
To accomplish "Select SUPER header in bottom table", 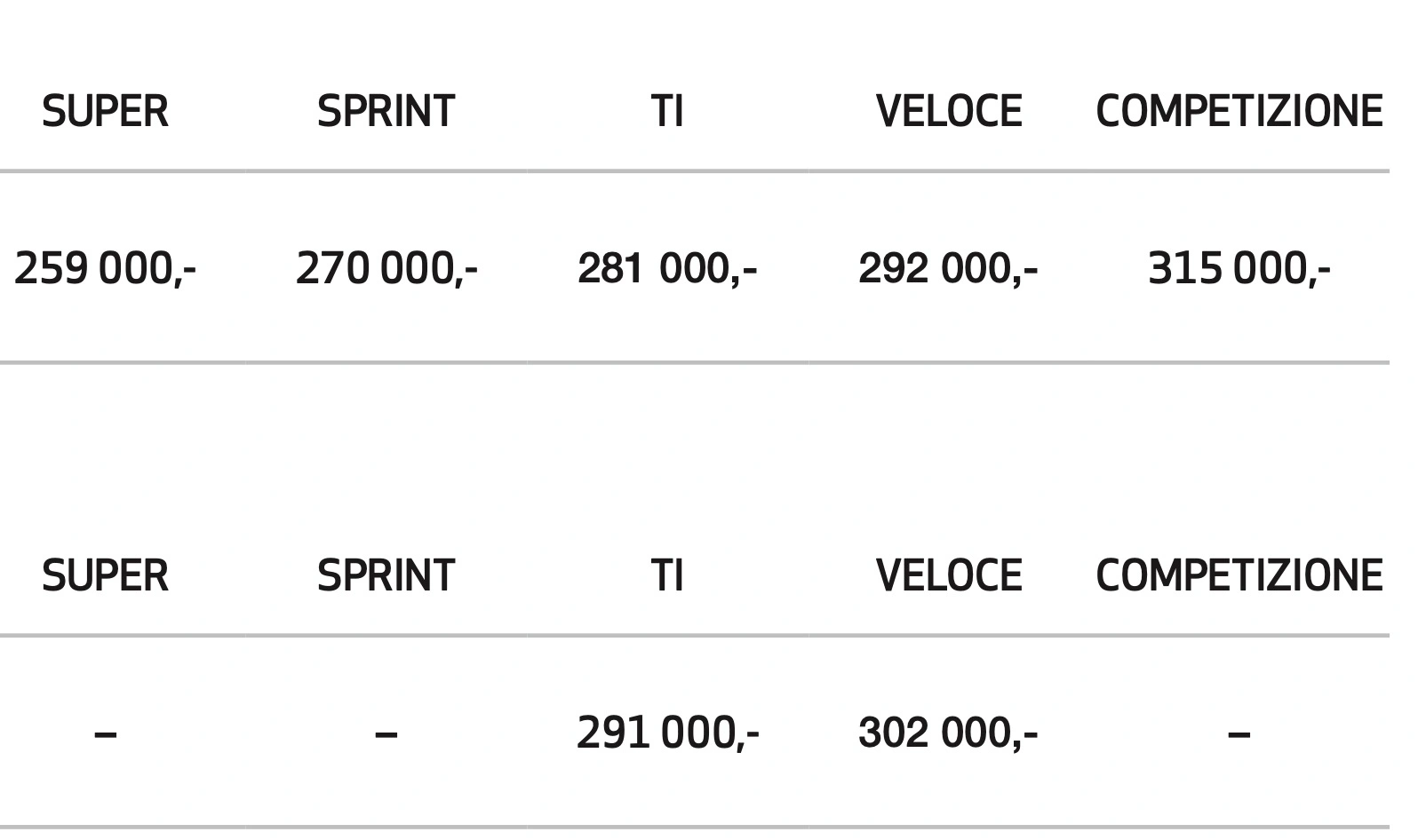I will [105, 576].
